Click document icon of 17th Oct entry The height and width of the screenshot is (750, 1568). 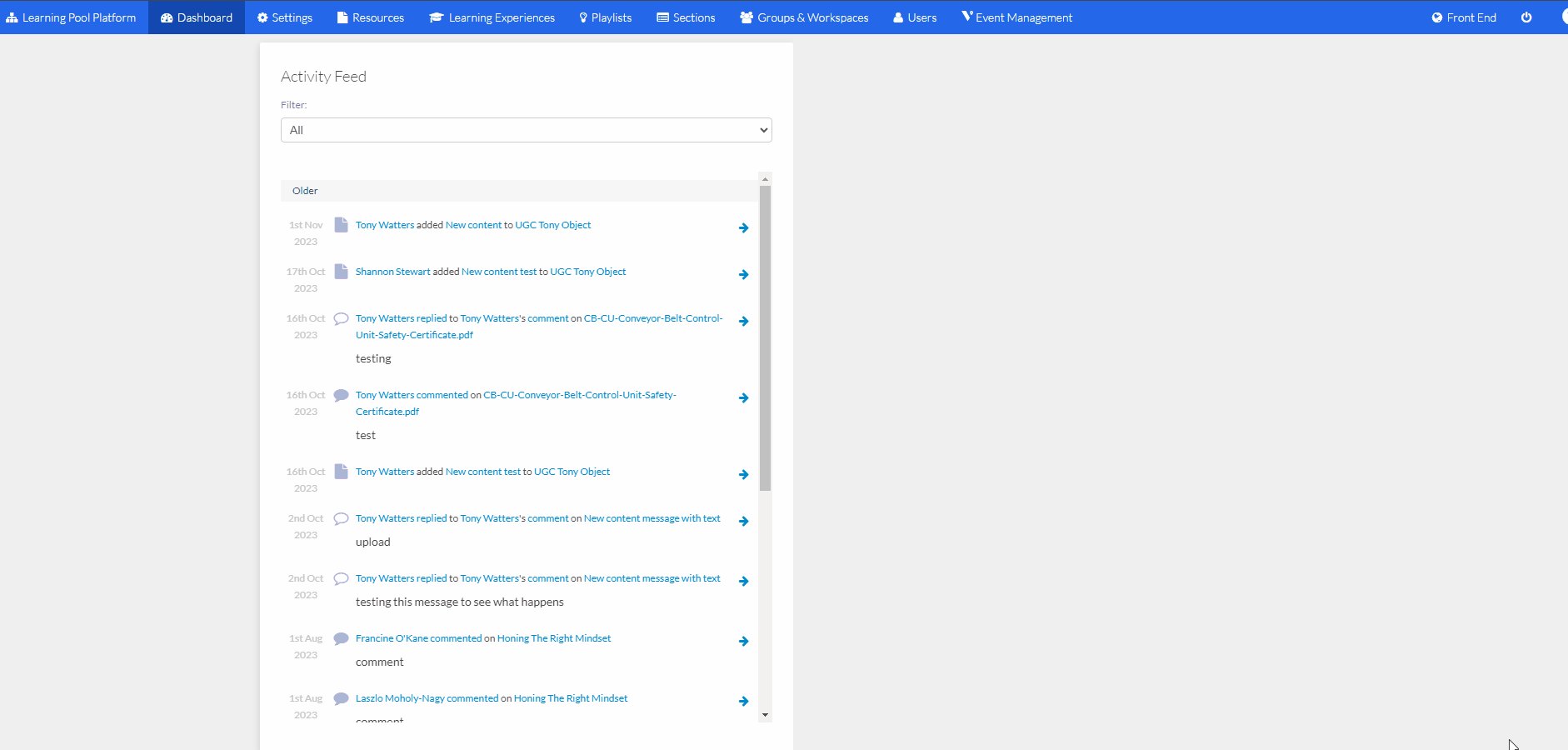[341, 272]
